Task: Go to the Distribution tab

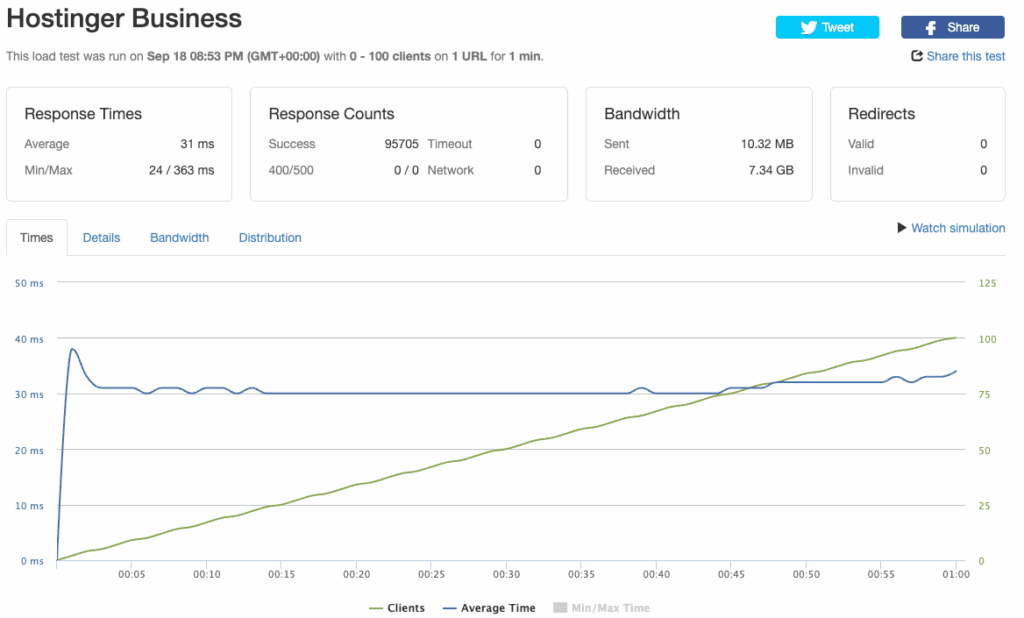Action: 270,238
